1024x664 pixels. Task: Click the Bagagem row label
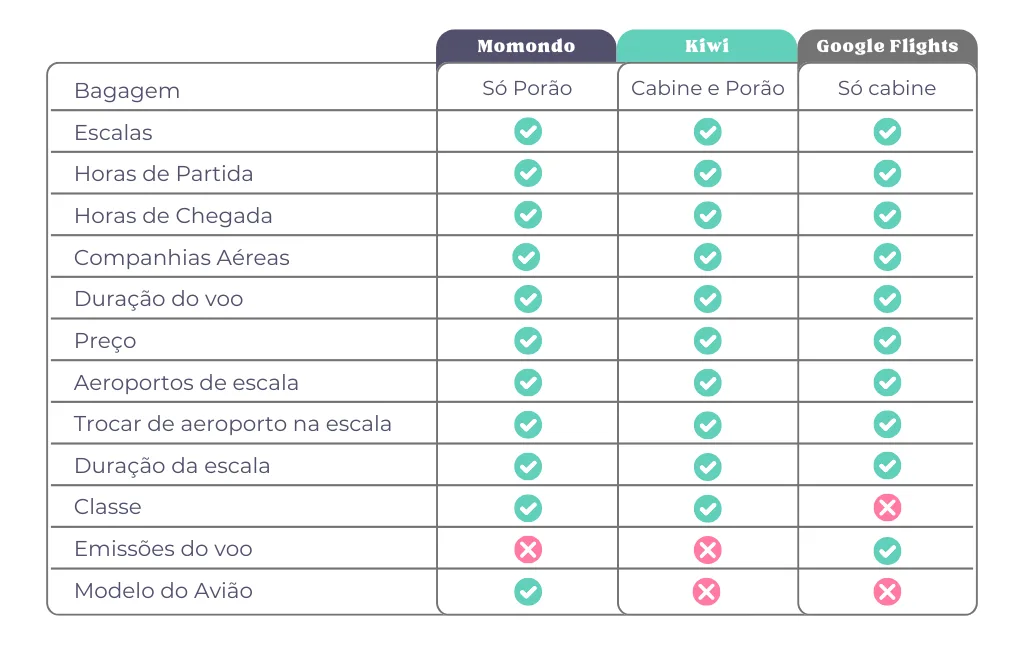[127, 90]
